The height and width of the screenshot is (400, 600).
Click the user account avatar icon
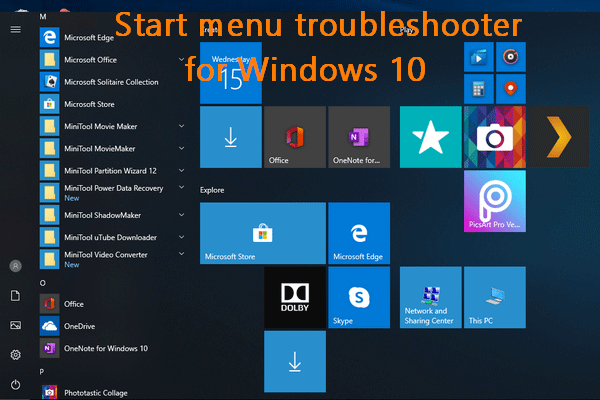click(16, 266)
